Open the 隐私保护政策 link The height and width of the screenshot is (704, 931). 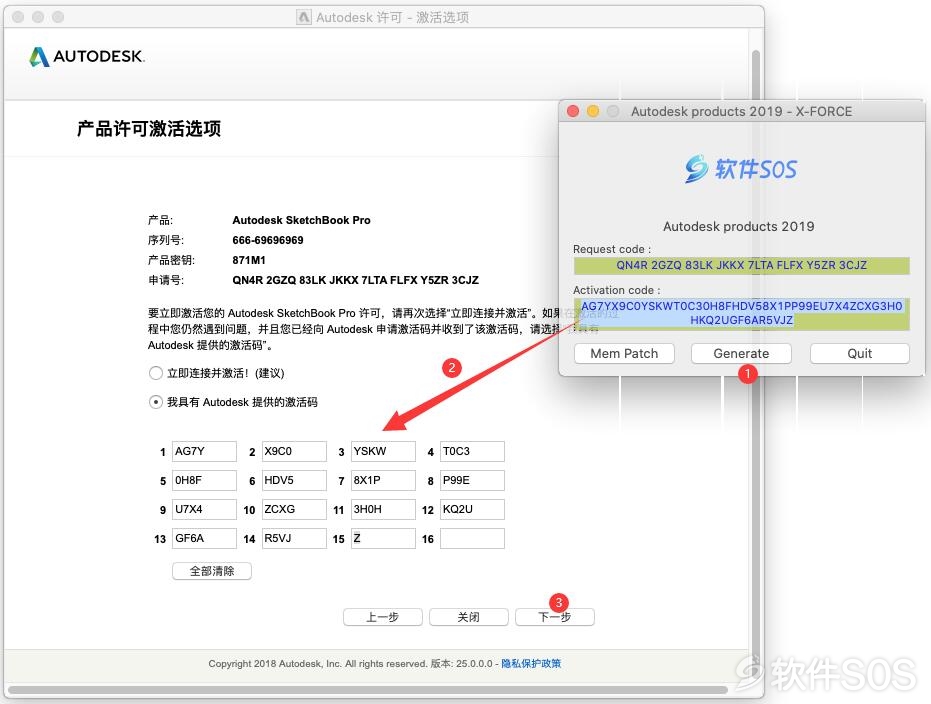(x=531, y=664)
